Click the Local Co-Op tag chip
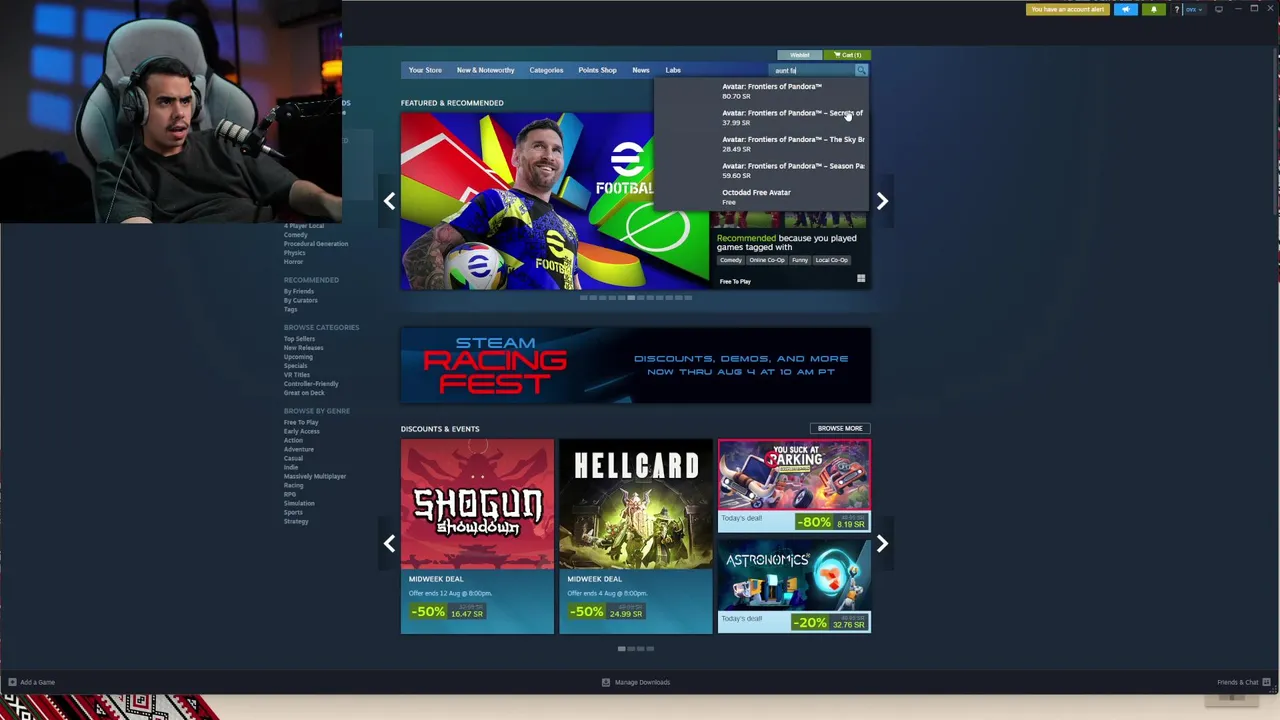This screenshot has width=1280, height=720. click(832, 260)
